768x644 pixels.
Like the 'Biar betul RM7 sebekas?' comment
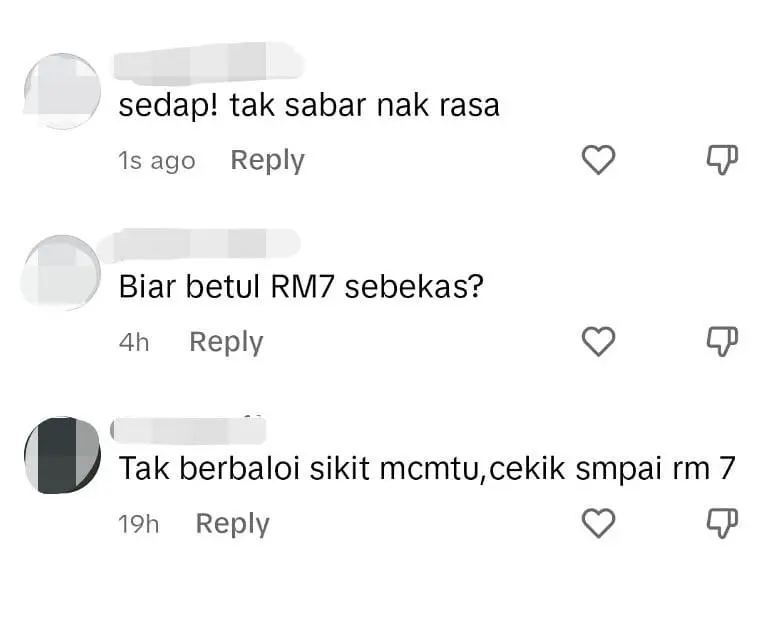(x=598, y=341)
